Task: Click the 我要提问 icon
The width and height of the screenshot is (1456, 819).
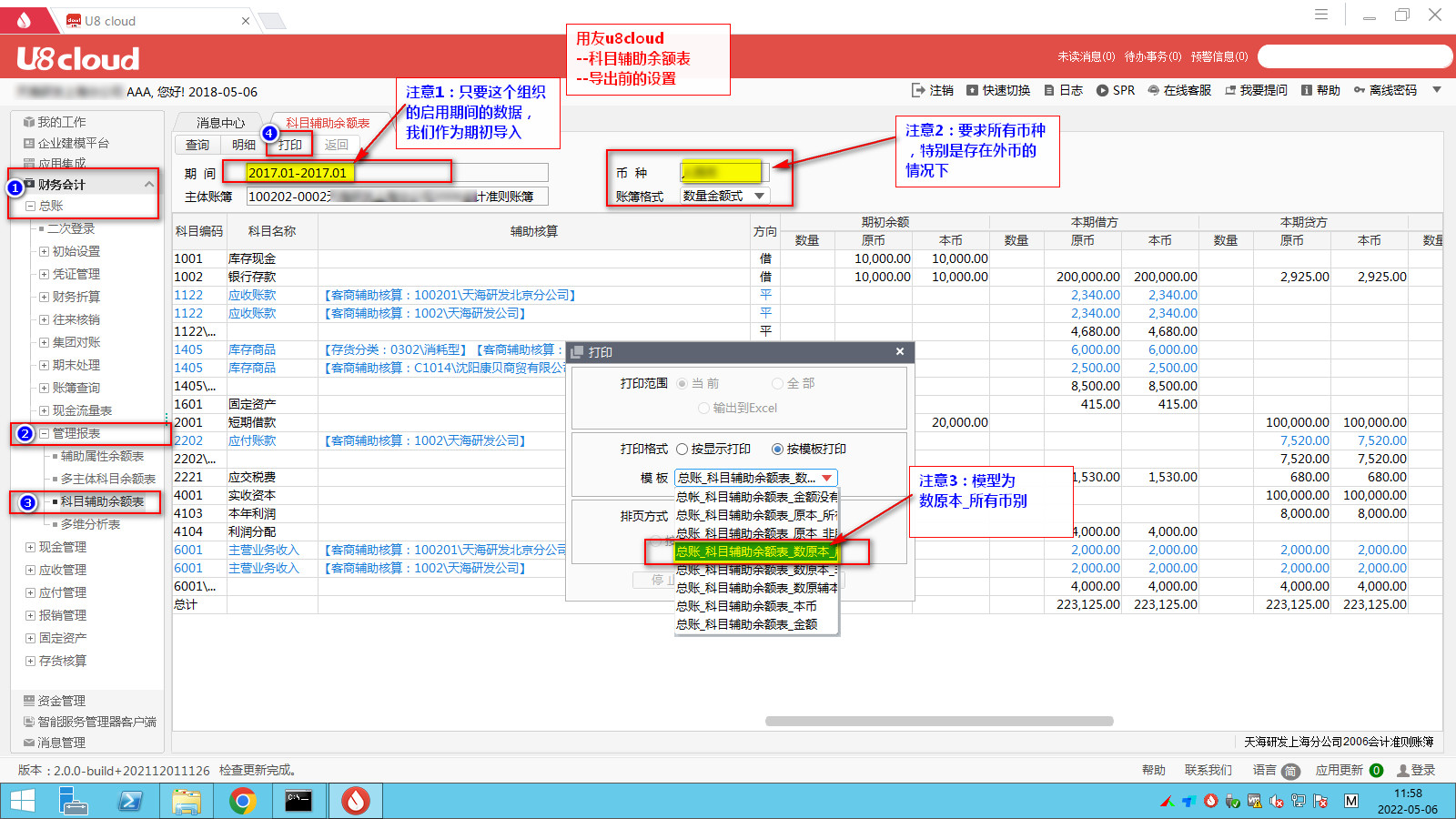Action: [x=1231, y=90]
